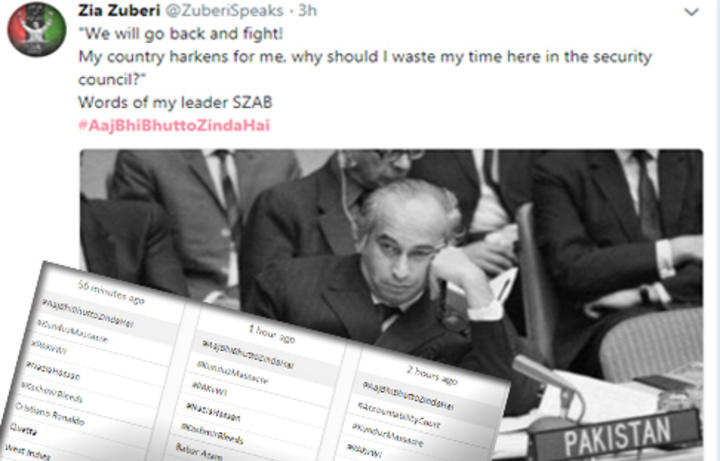Click the PAKISTAN nameplate in the photo
Image resolution: width=720 pixels, height=461 pixels.
coord(617,435)
